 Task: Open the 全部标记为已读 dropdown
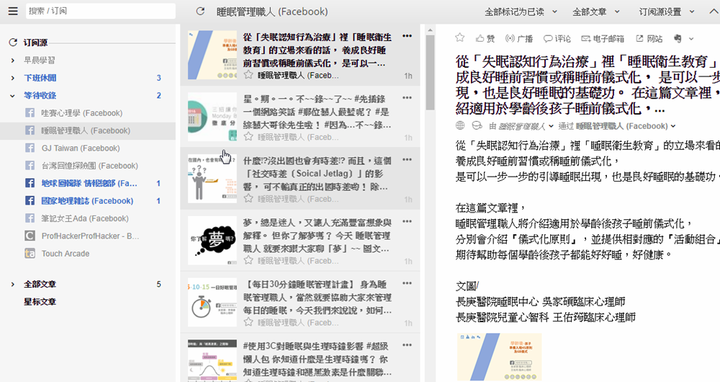(521, 12)
